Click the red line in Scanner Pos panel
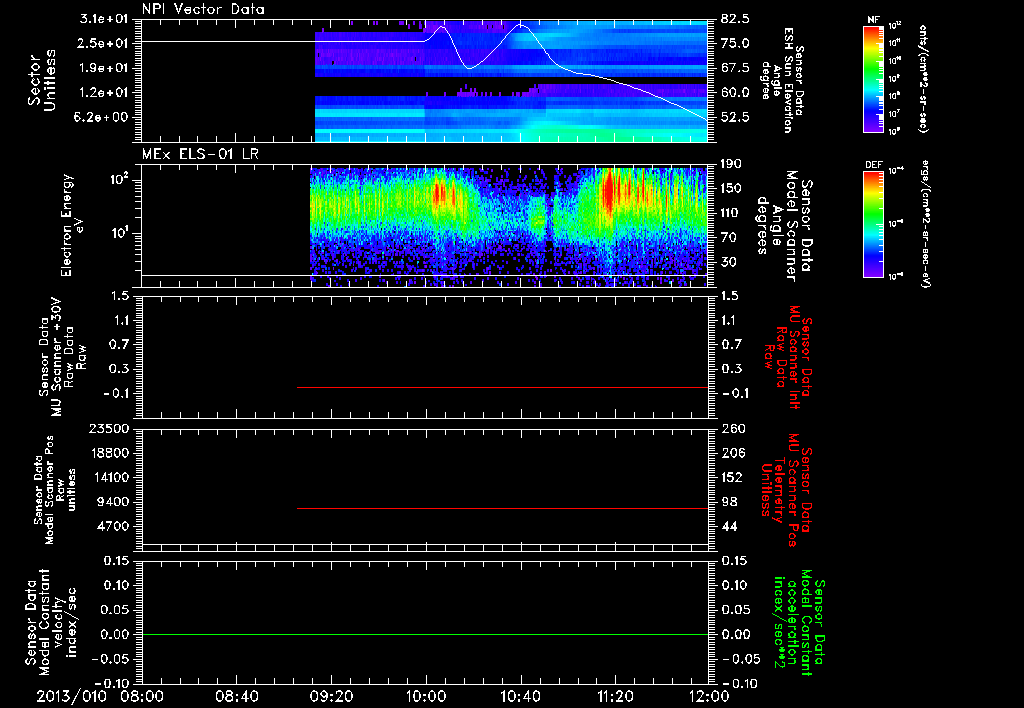This screenshot has width=1024, height=708. (x=502, y=508)
